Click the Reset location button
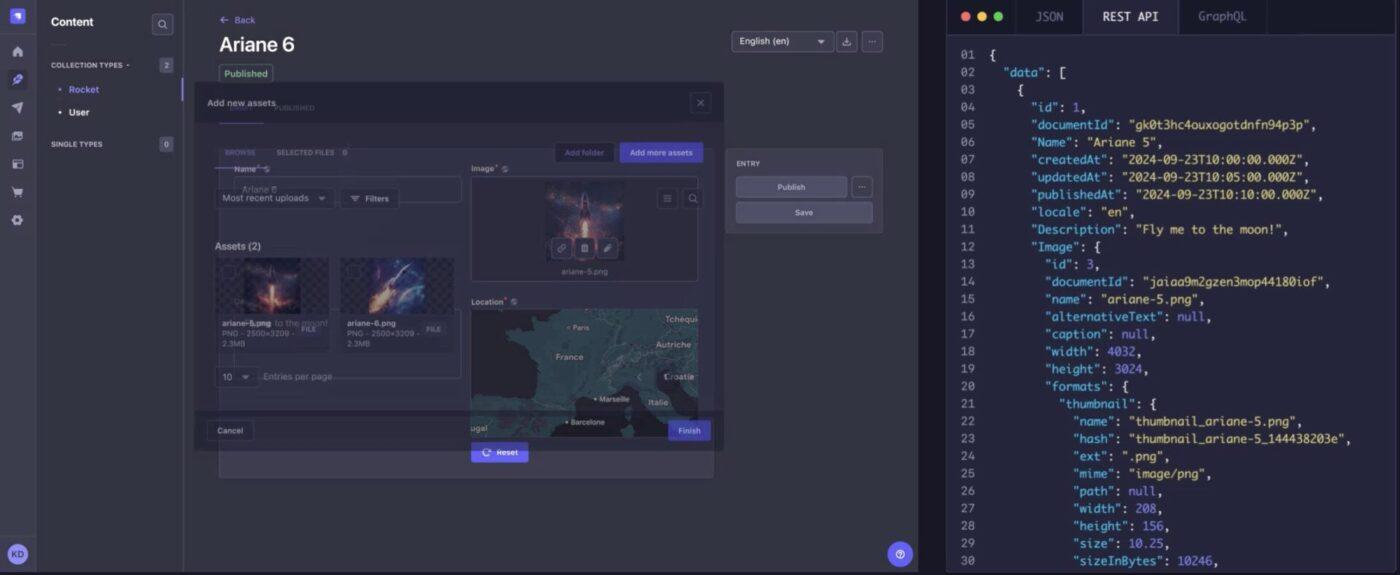Image resolution: width=1400 pixels, height=575 pixels. click(500, 452)
